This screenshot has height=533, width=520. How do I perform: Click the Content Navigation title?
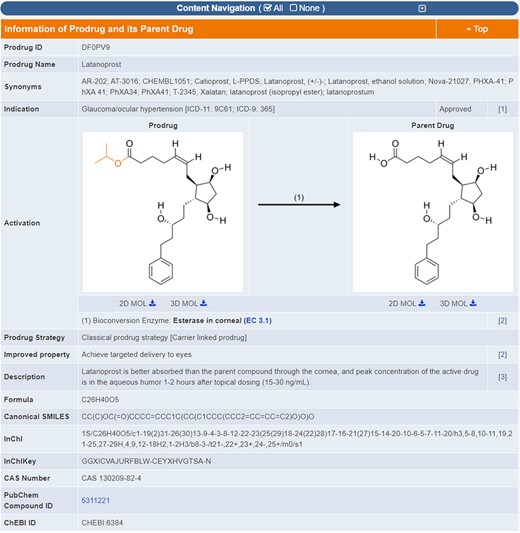tap(215, 8)
